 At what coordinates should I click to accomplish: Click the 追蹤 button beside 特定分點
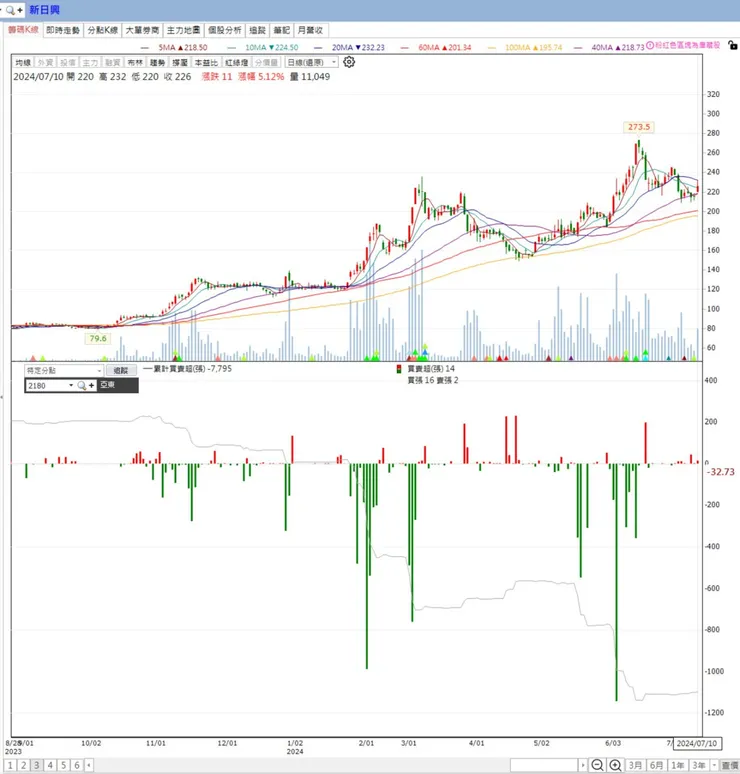click(121, 370)
